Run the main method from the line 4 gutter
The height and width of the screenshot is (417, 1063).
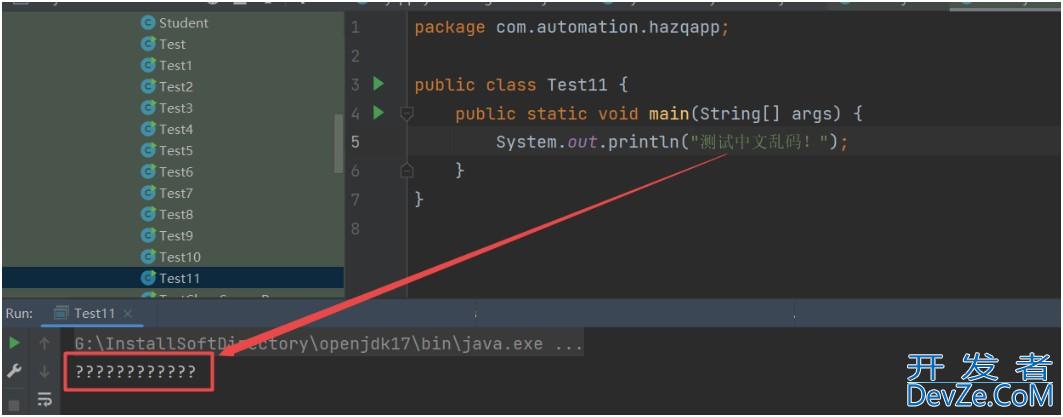[x=378, y=113]
